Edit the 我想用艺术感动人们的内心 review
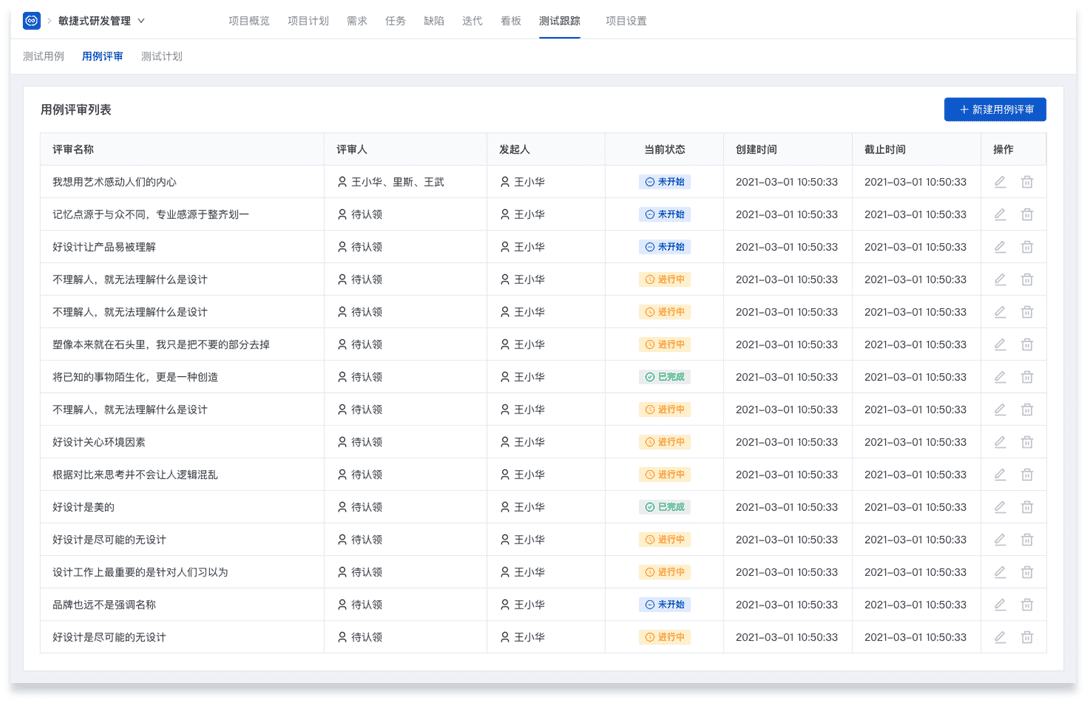The image size is (1087, 703). coord(1000,182)
